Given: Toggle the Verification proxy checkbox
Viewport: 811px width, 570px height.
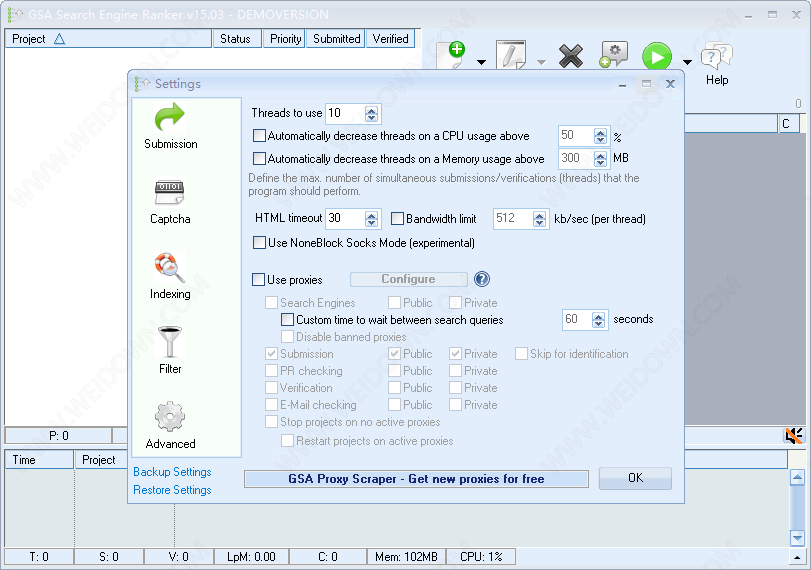Looking at the screenshot, I should click(271, 387).
